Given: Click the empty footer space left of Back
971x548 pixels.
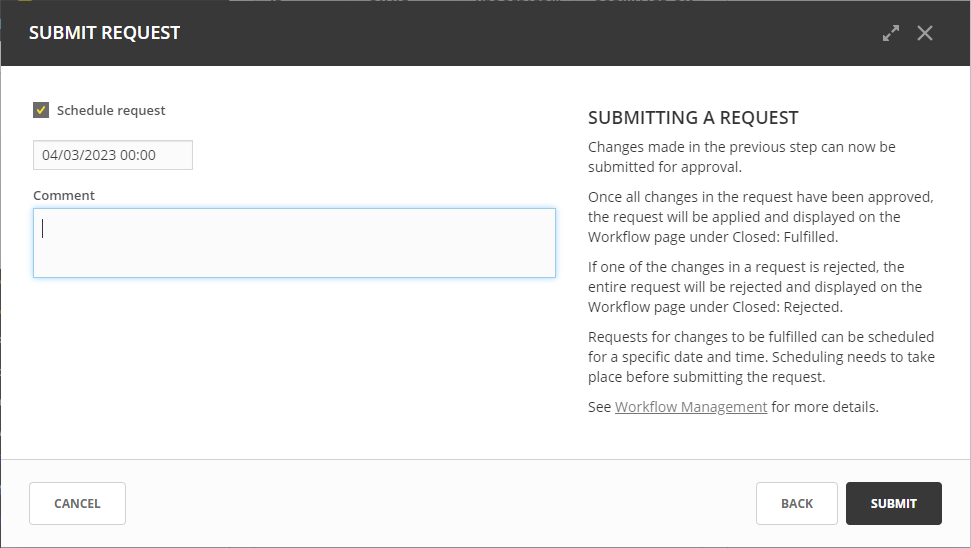Looking at the screenshot, I should (x=440, y=503).
